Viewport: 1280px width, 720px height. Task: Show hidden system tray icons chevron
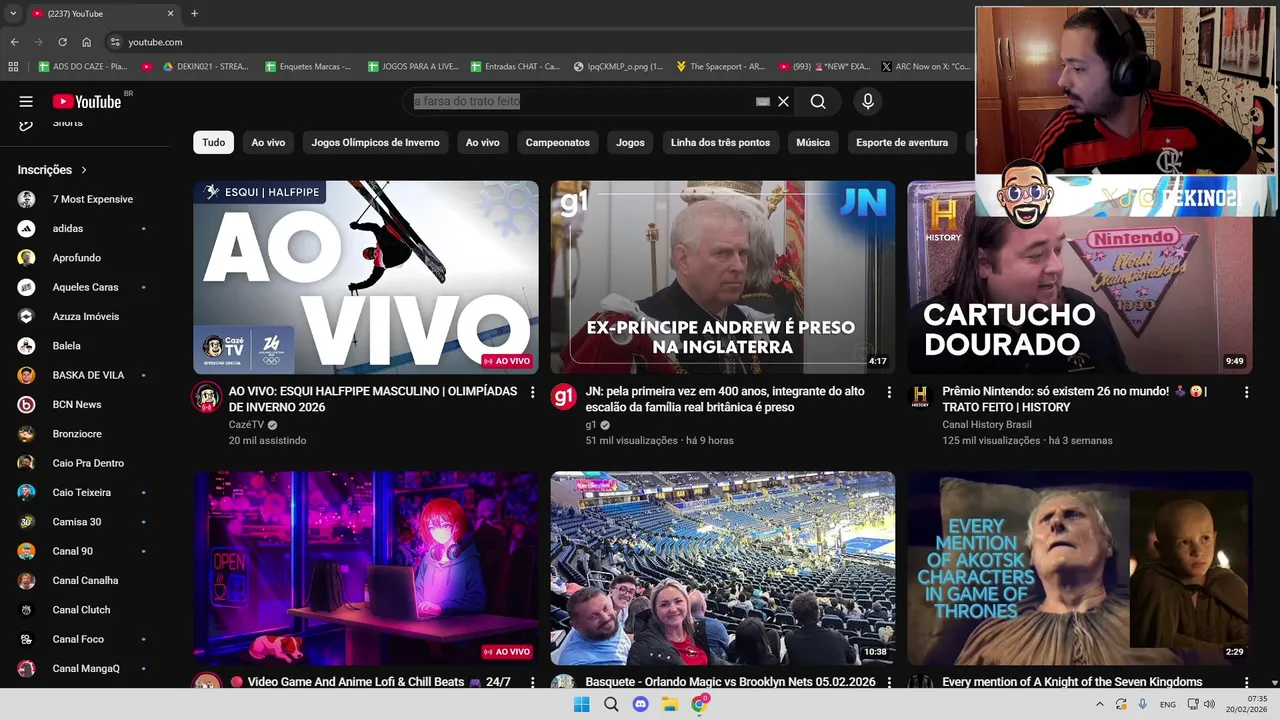pos(1099,704)
